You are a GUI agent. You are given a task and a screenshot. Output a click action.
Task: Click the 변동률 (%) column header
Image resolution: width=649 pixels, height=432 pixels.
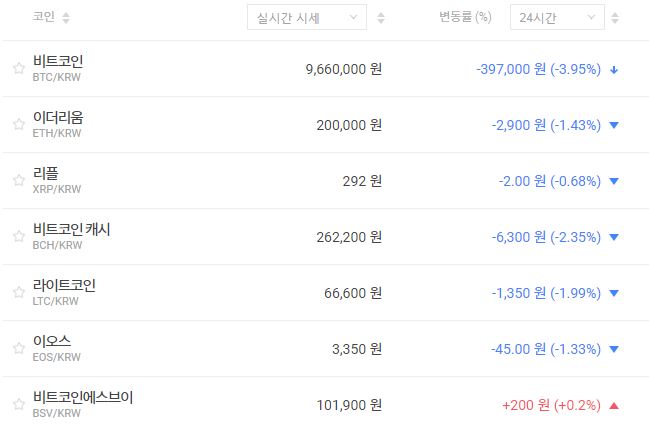465,18
